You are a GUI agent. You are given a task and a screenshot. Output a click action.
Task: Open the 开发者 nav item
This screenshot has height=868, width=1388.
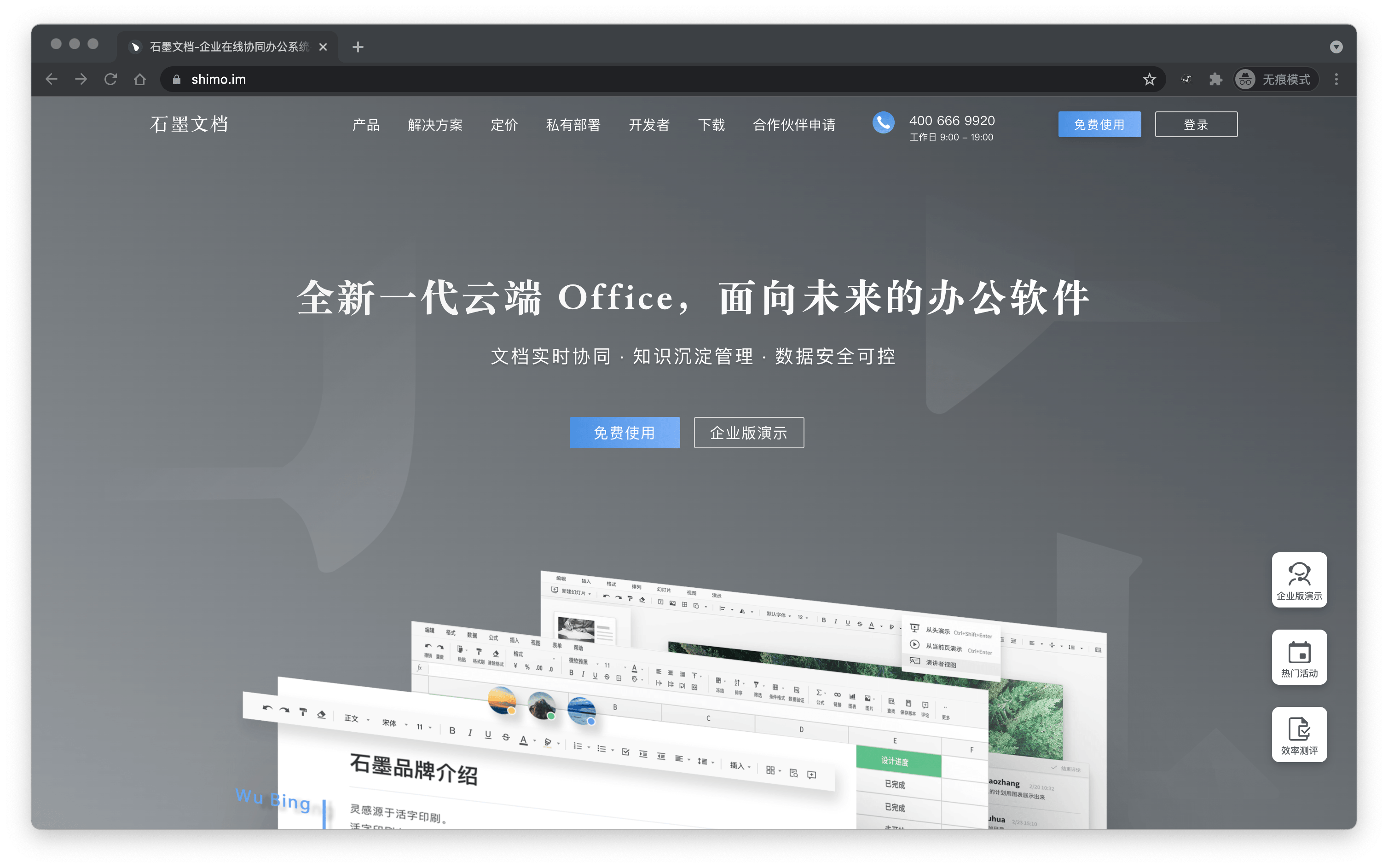[648, 125]
